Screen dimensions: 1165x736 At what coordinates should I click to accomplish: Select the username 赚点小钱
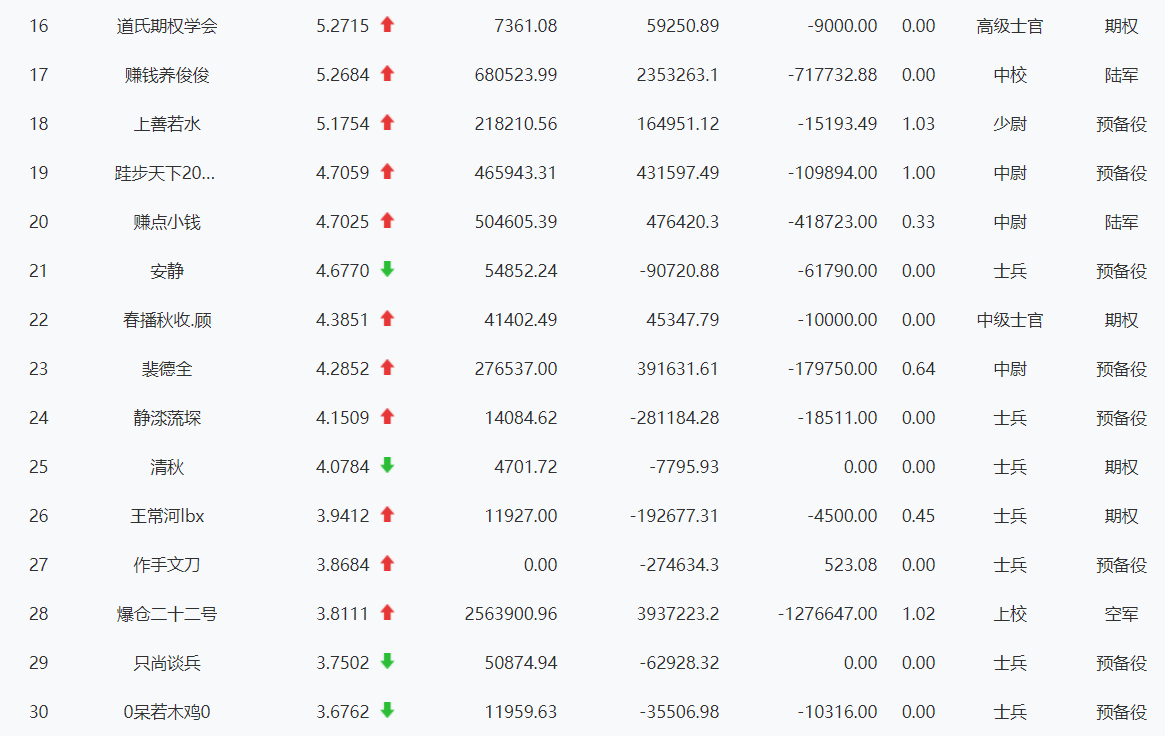coord(167,222)
